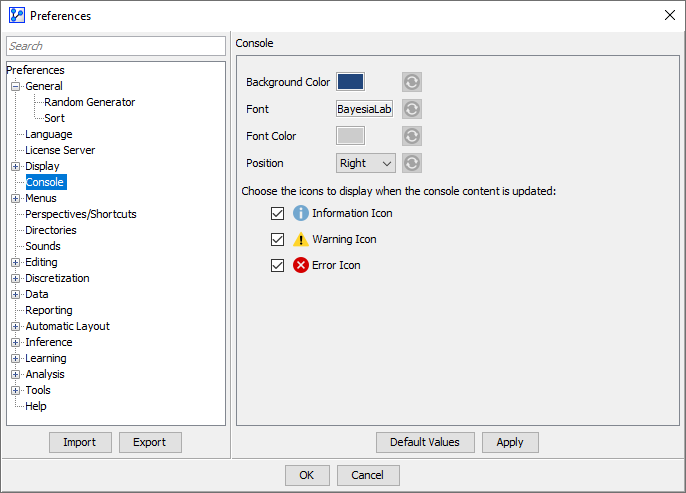The height and width of the screenshot is (493, 686).
Task: Select the Display tree label
Action: [42, 166]
